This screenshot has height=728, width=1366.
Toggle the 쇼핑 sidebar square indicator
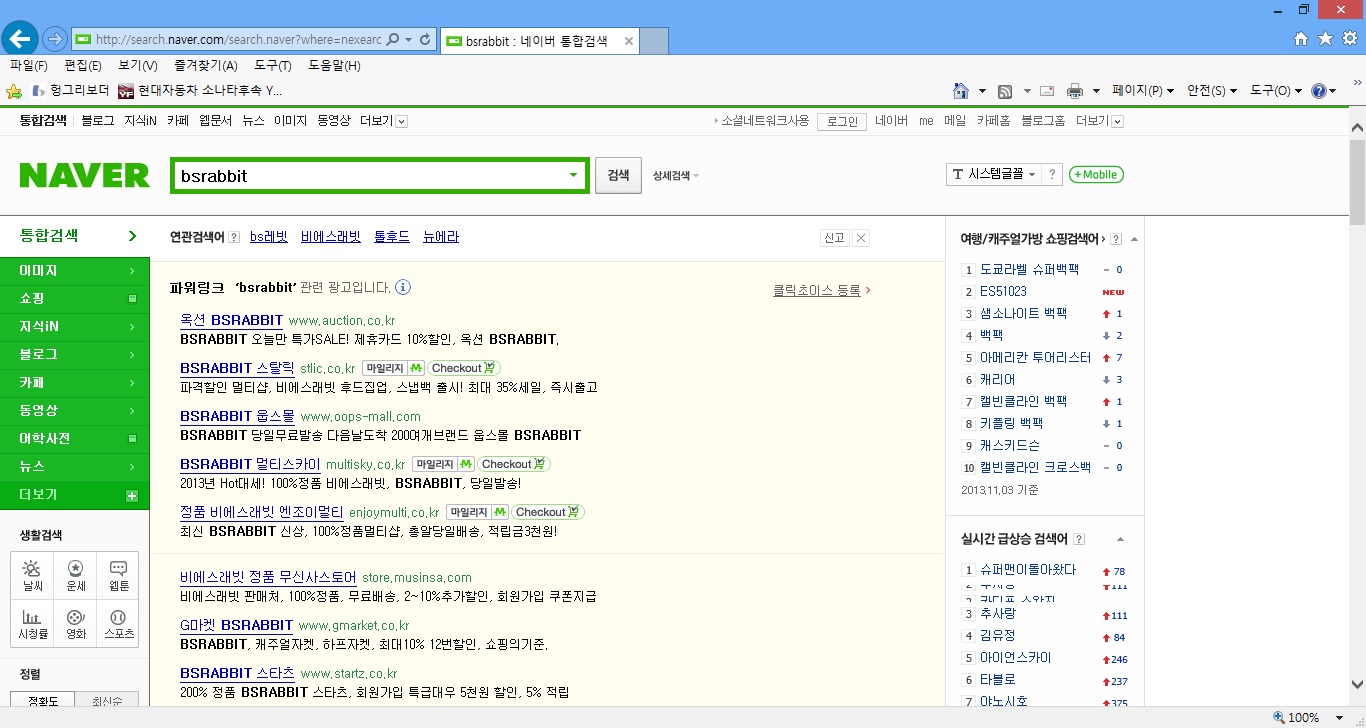[x=132, y=299]
